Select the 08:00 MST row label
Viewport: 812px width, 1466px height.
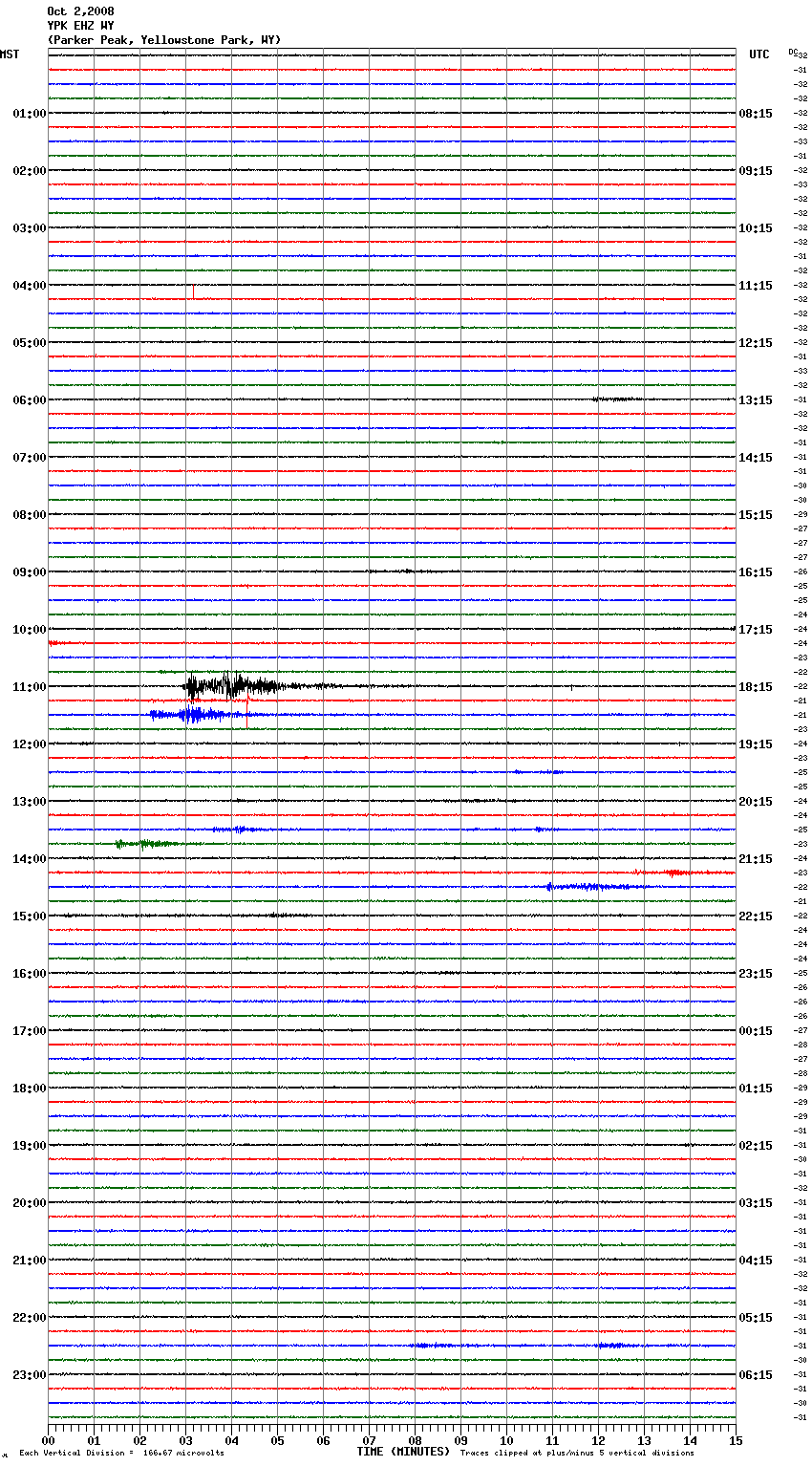(x=30, y=515)
